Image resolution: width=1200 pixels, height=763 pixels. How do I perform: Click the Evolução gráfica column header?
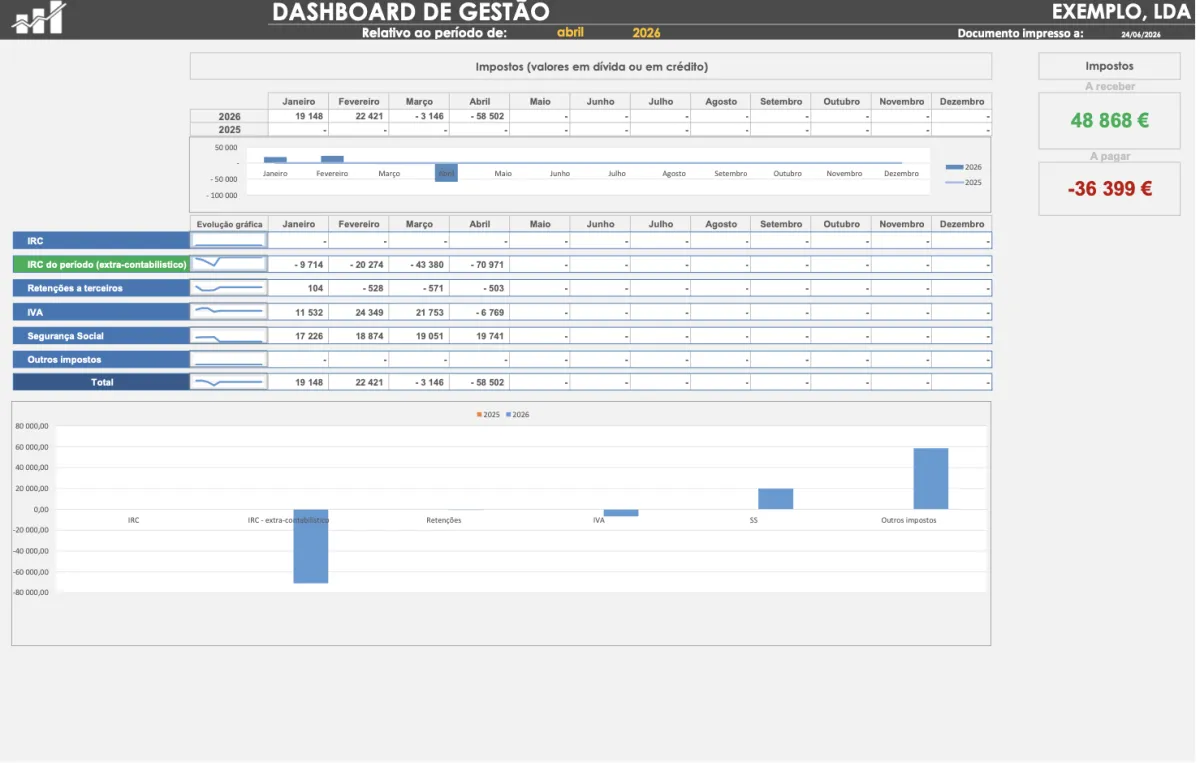(229, 224)
